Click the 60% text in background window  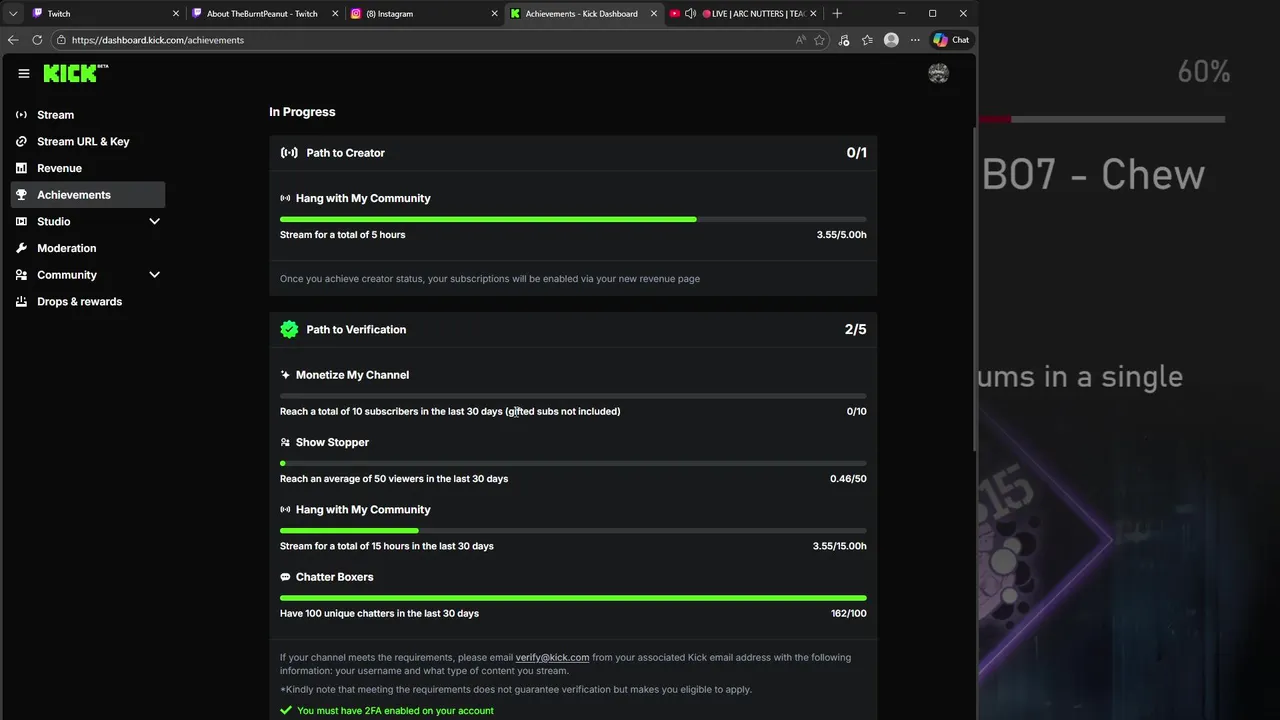click(x=1204, y=72)
